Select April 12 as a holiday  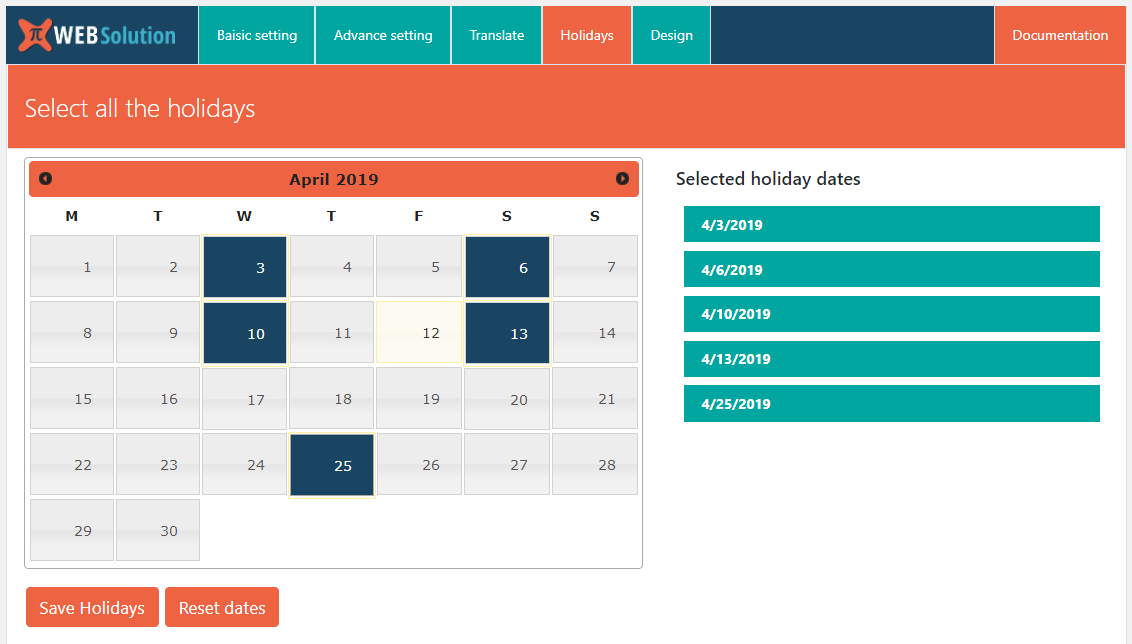point(419,332)
